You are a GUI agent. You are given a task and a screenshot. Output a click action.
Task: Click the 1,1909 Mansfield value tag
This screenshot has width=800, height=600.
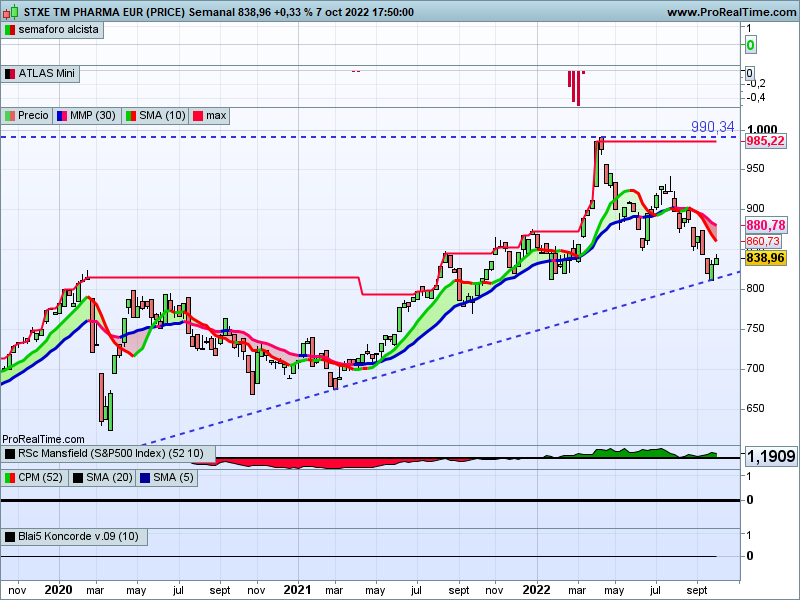point(770,456)
